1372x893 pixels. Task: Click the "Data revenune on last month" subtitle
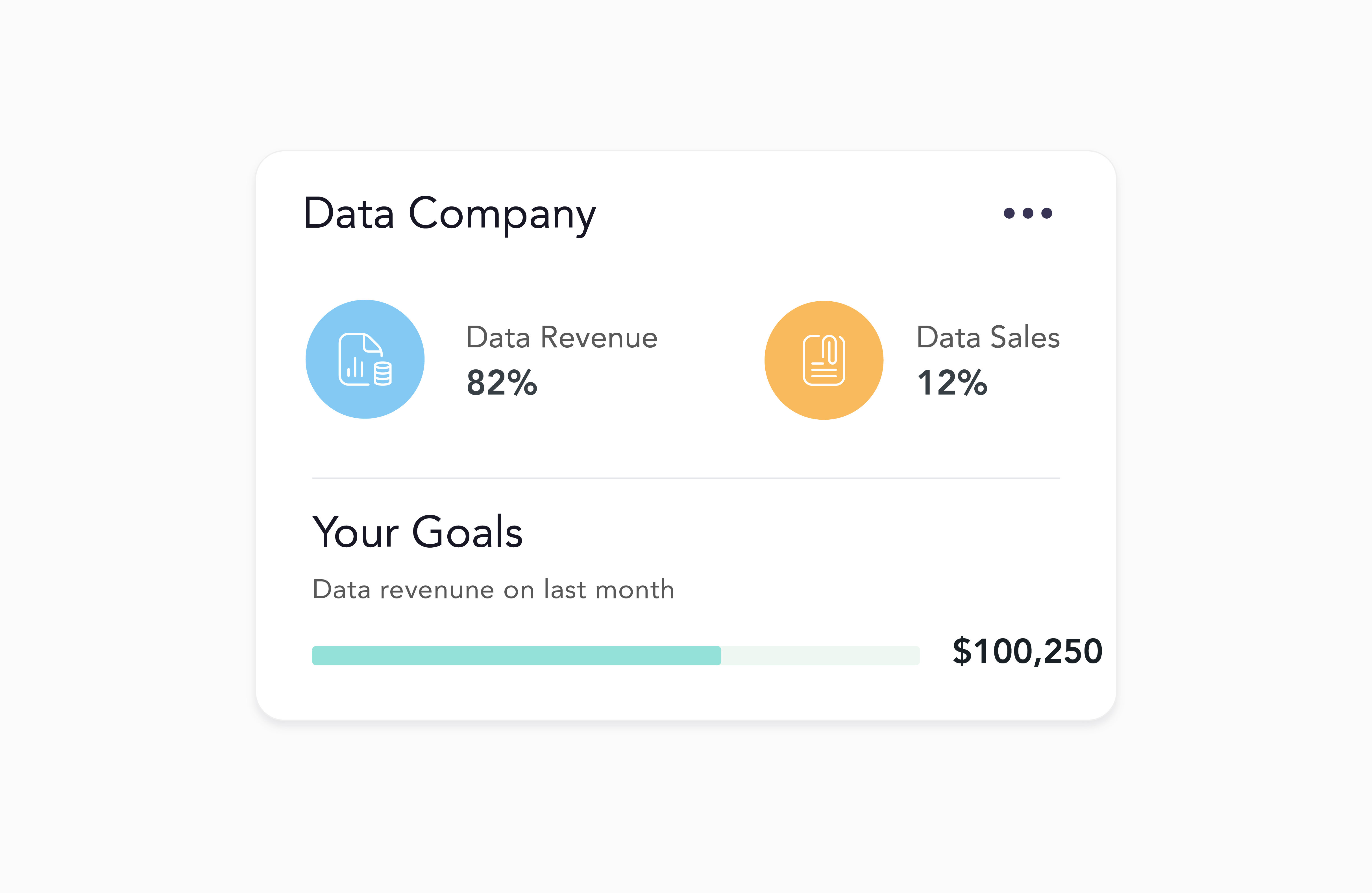tap(493, 590)
